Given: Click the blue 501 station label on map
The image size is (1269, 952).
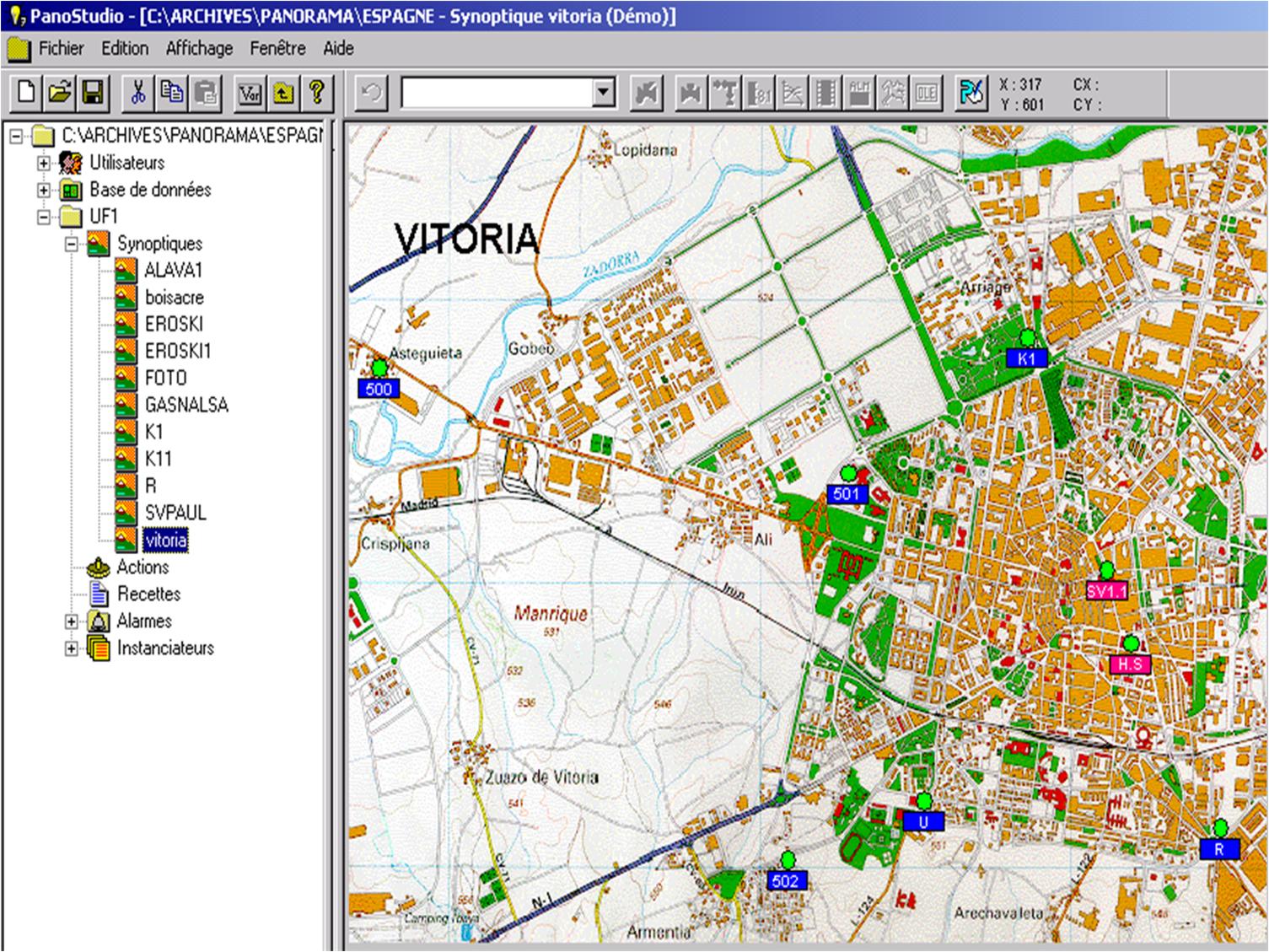Looking at the screenshot, I should click(846, 494).
